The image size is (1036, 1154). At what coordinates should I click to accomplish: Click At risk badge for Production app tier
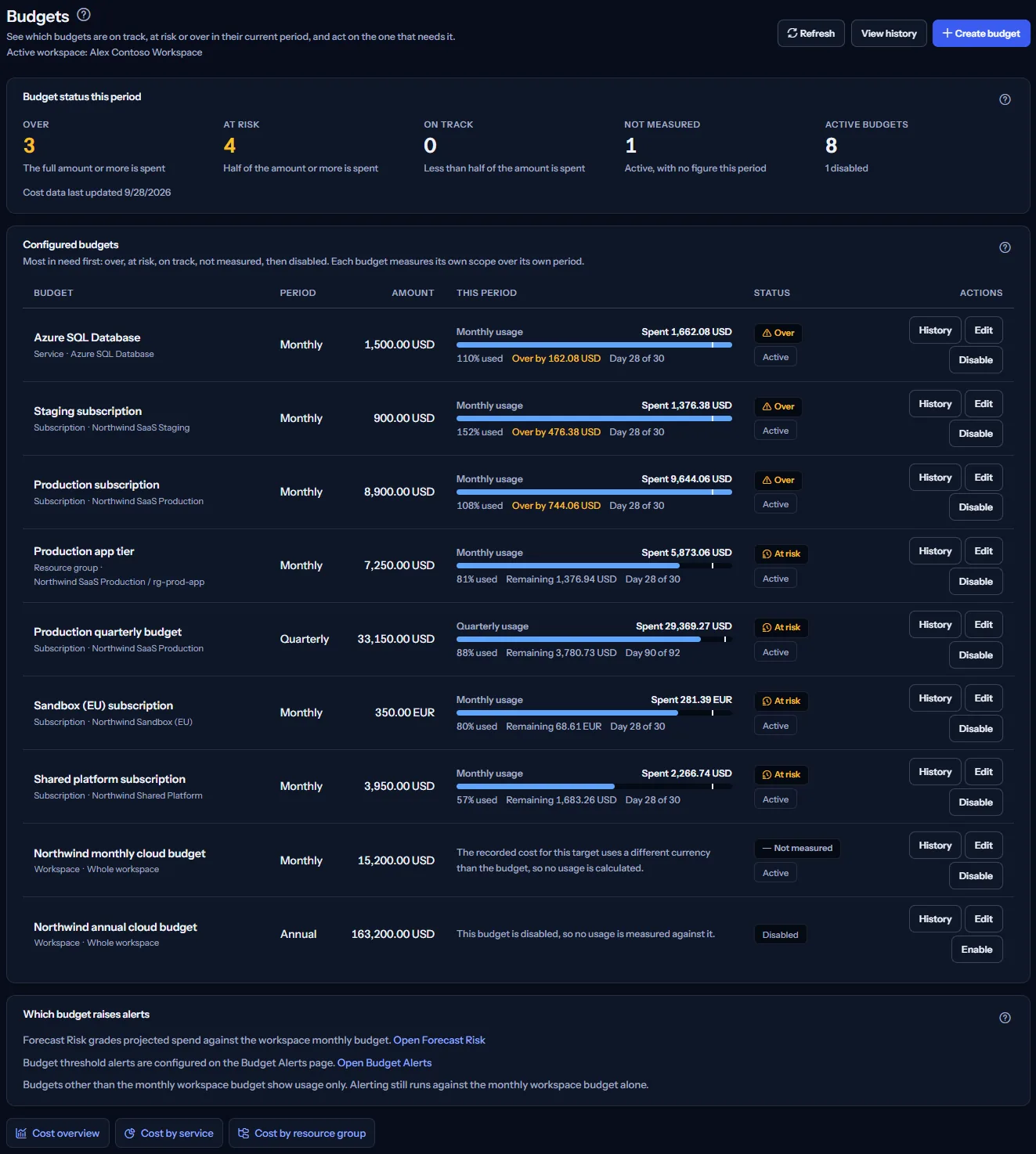tap(781, 554)
